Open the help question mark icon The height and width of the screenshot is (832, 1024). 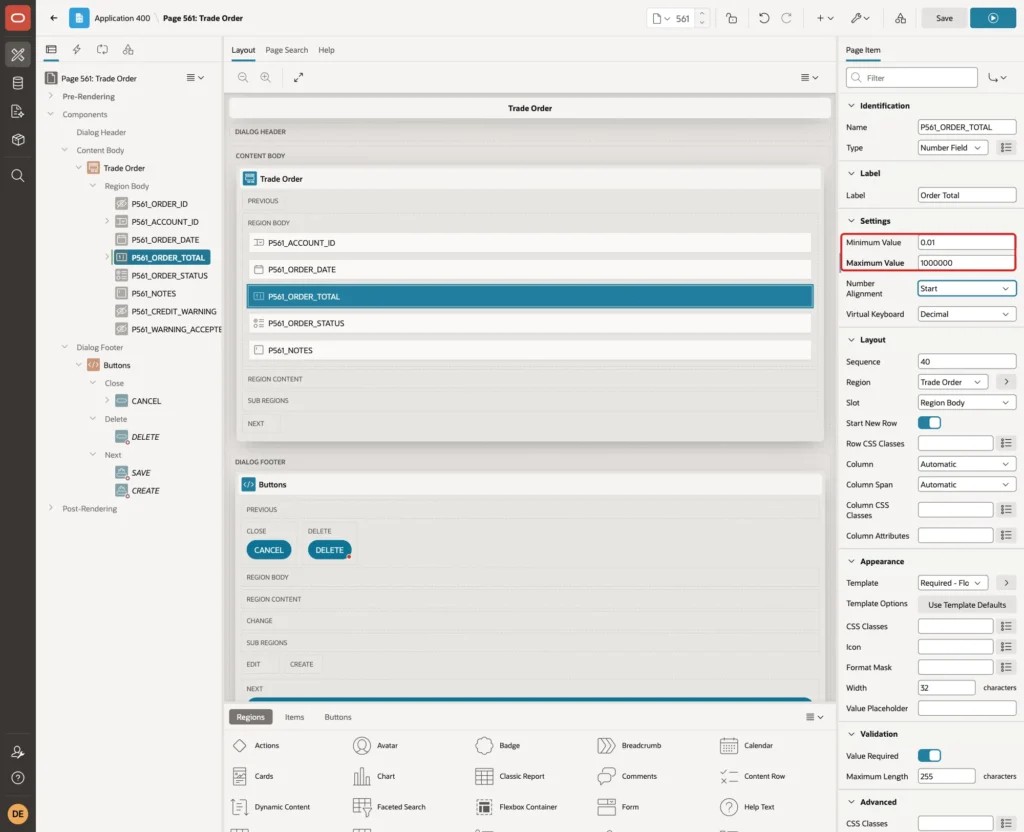click(x=18, y=778)
